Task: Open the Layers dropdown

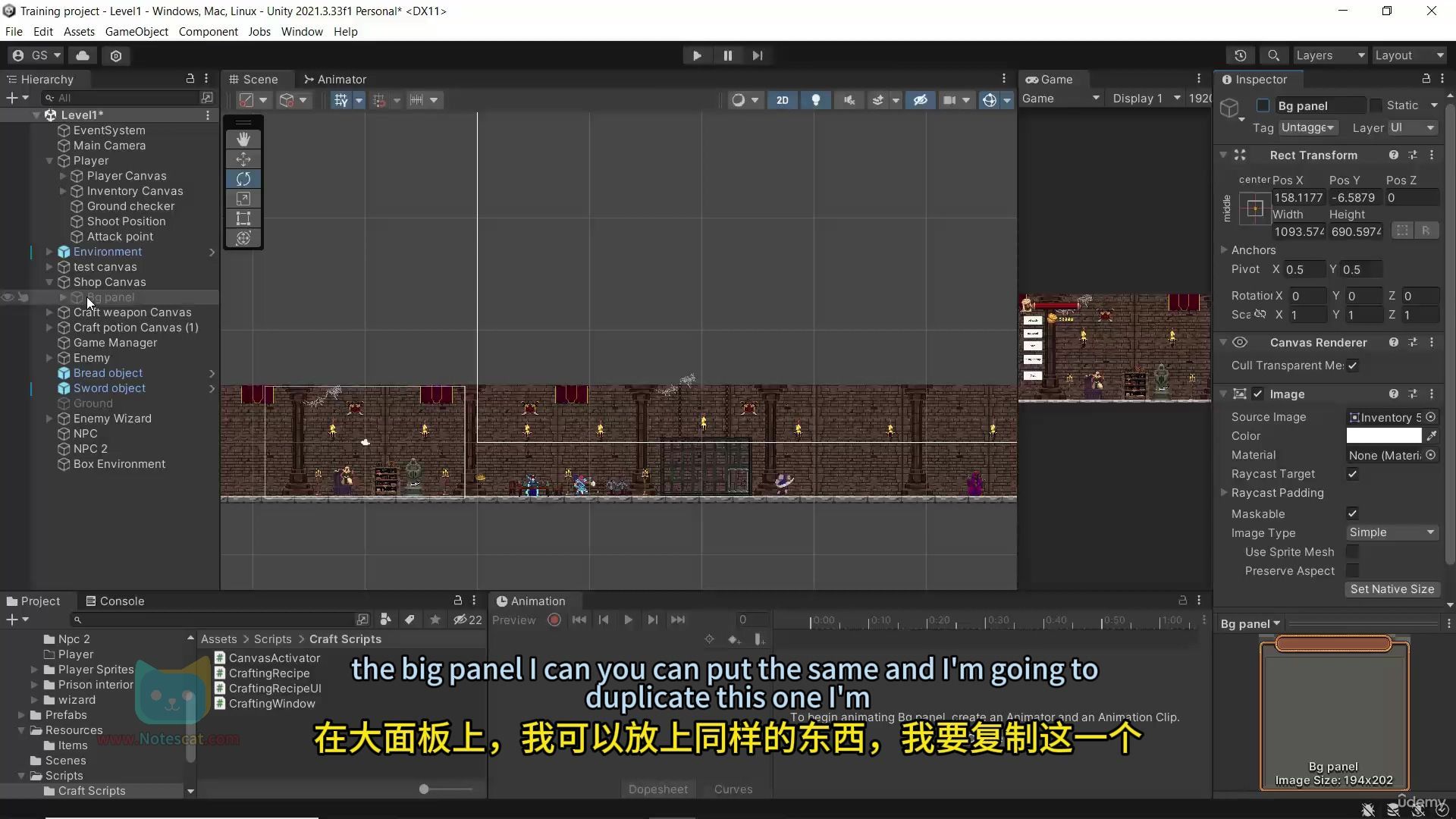Action: point(1330,55)
